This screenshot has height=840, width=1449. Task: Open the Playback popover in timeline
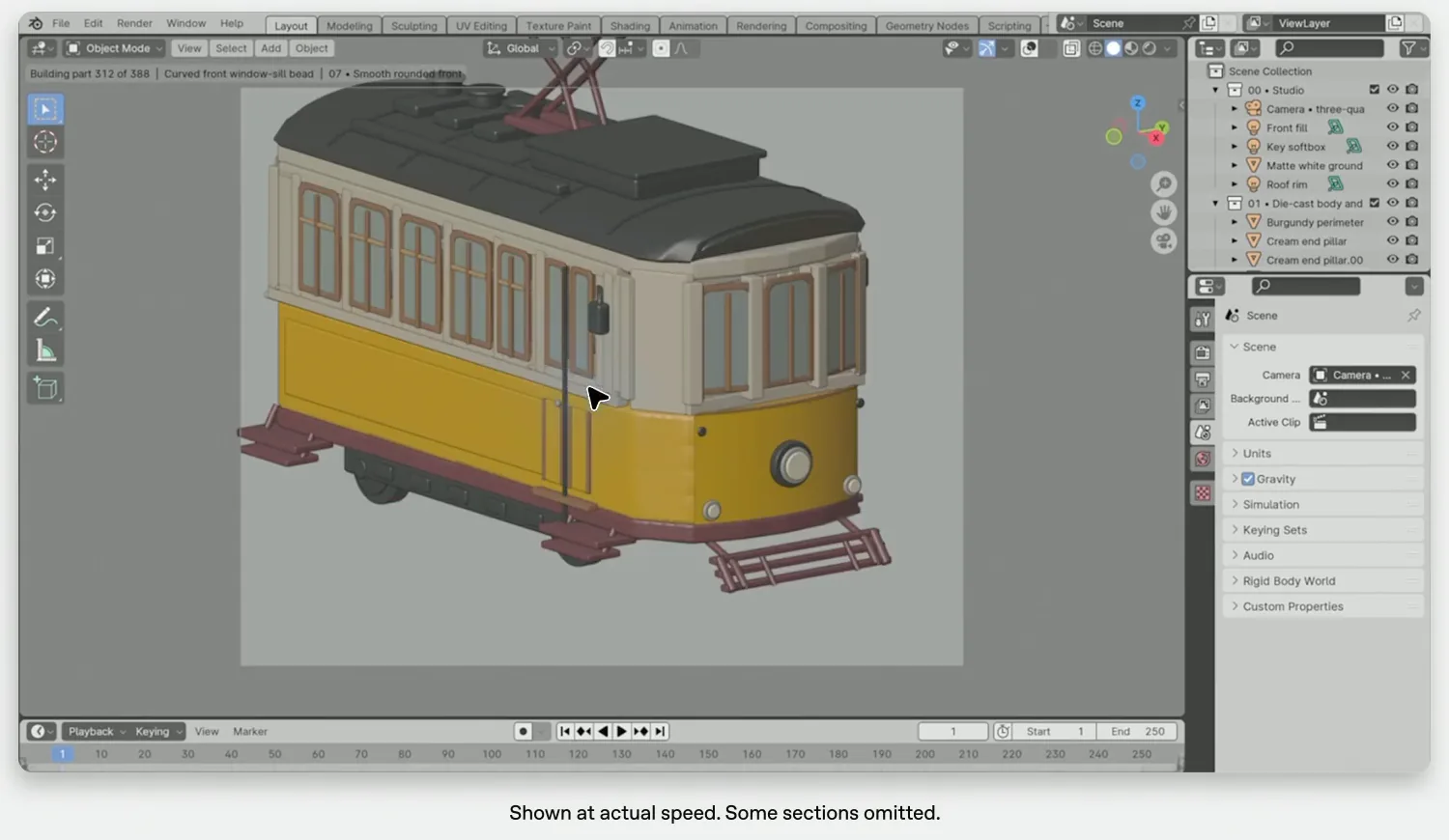coord(97,732)
